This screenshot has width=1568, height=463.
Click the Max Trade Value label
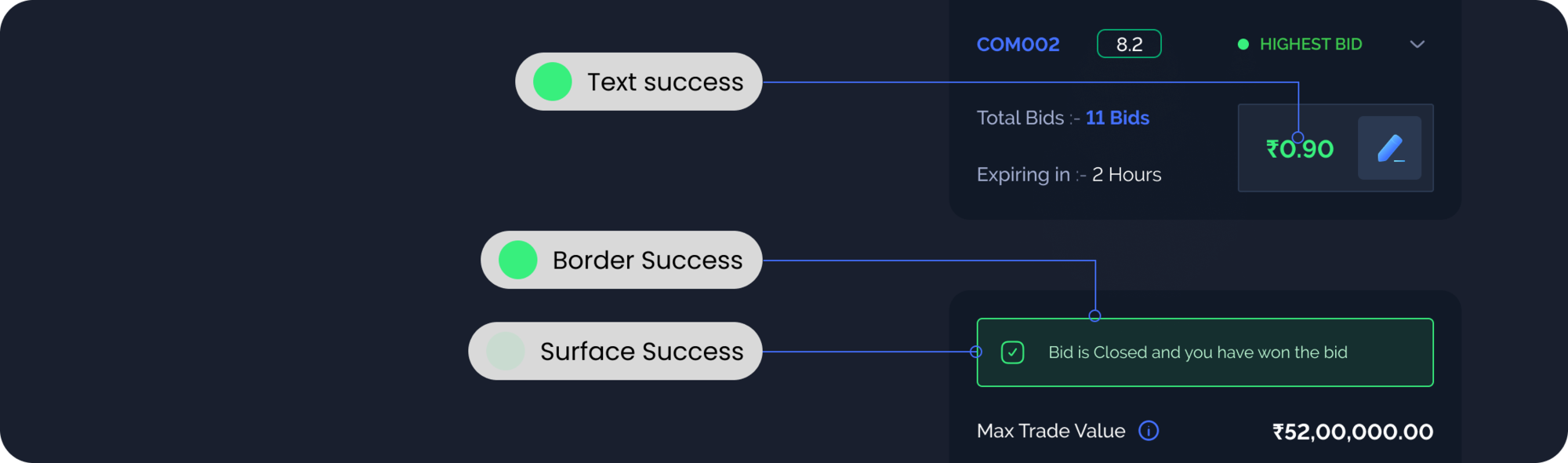[1051, 431]
